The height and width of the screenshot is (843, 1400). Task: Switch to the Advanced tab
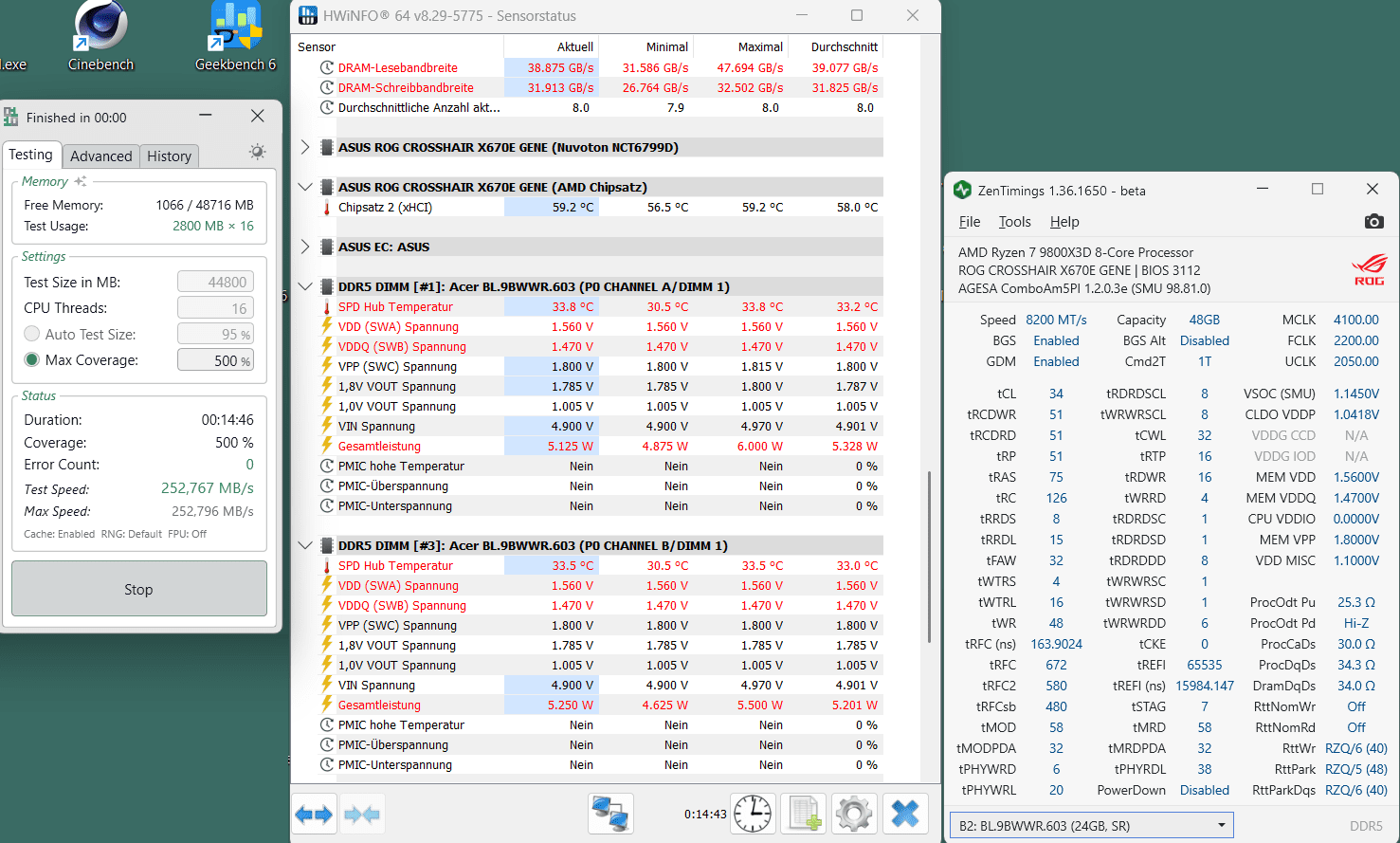(x=101, y=156)
